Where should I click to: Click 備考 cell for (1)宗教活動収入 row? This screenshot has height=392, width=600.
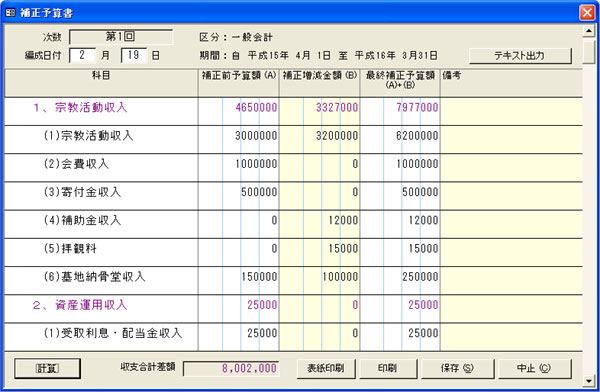(512, 140)
